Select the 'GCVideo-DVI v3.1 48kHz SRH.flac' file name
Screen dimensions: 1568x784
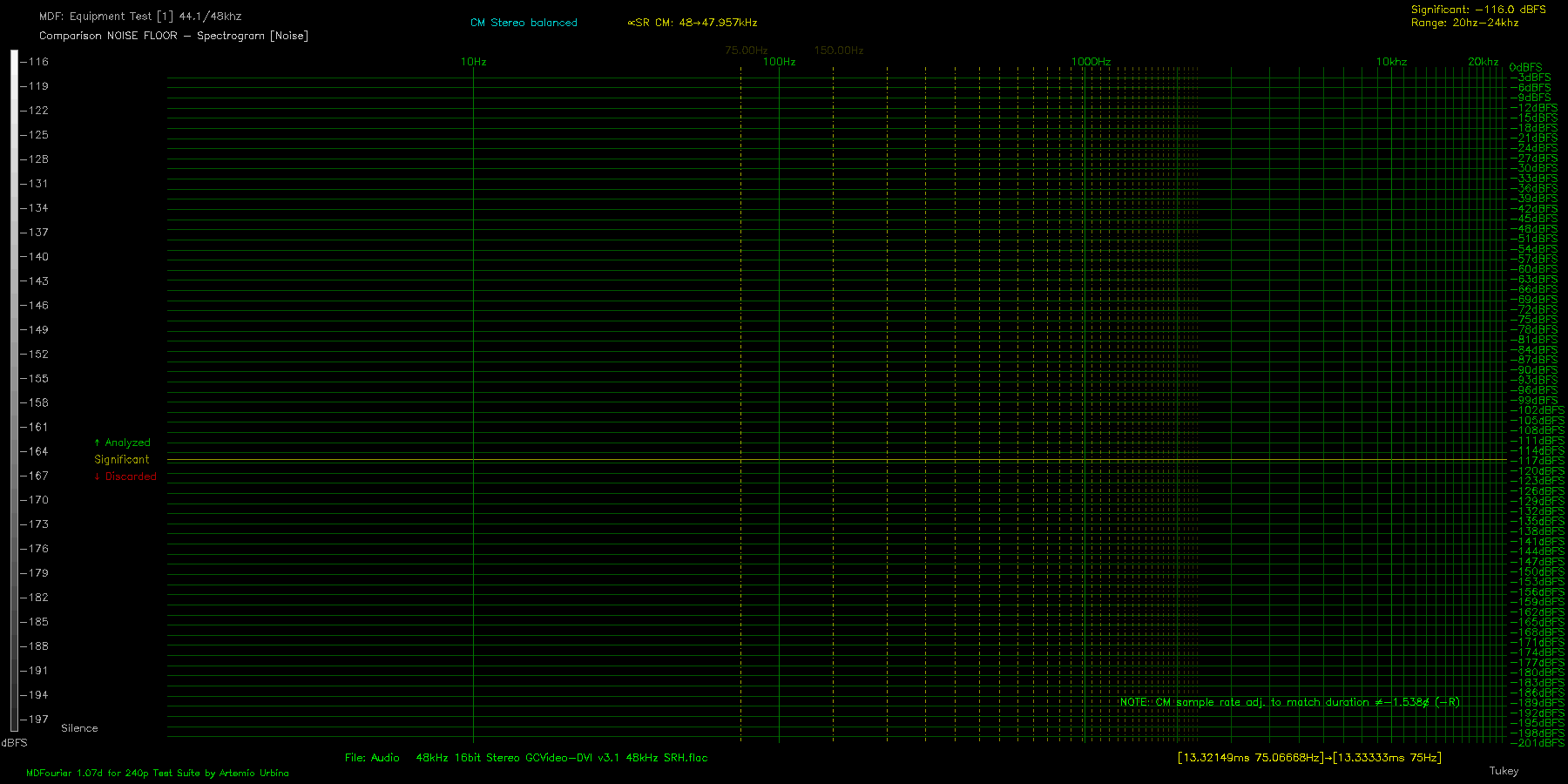click(x=616, y=758)
